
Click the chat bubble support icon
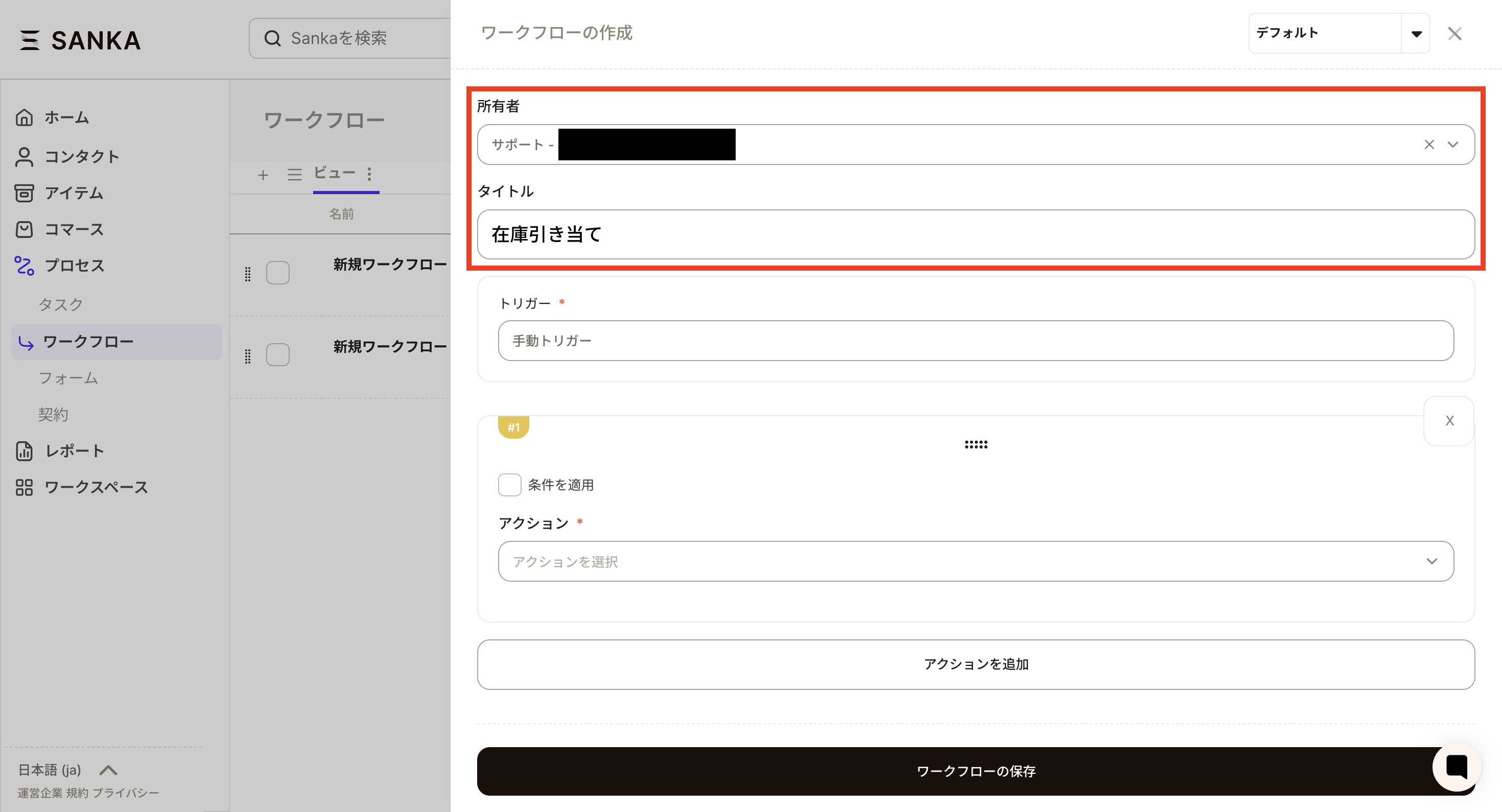point(1456,767)
